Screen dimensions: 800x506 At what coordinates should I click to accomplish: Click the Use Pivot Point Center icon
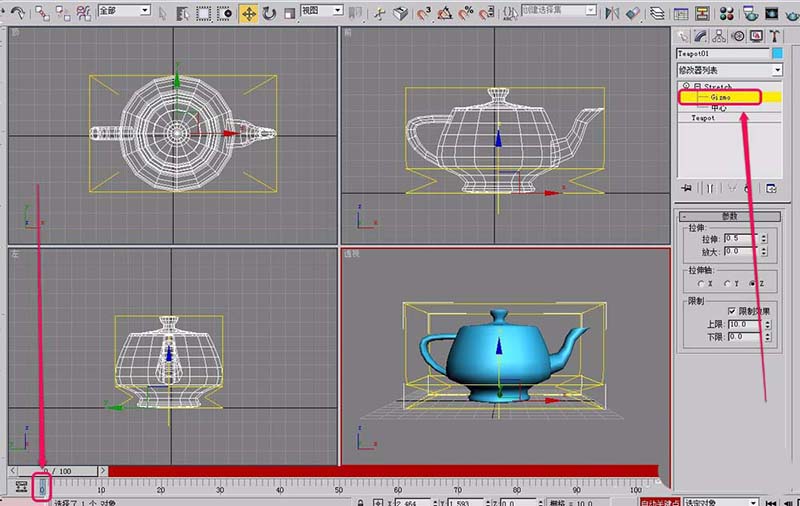point(356,13)
